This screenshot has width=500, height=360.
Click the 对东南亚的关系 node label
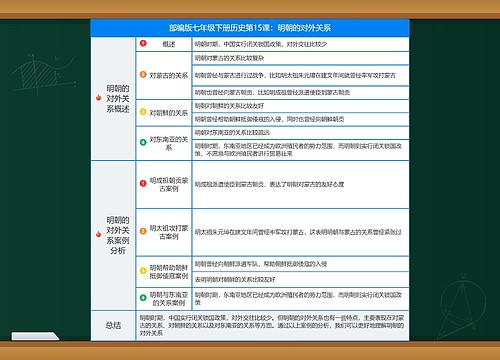(169, 143)
